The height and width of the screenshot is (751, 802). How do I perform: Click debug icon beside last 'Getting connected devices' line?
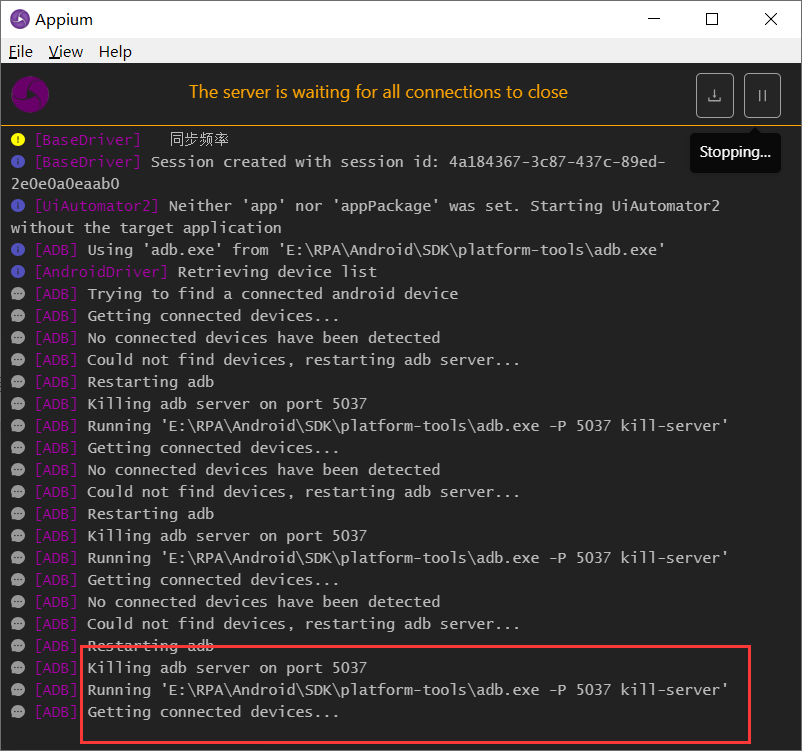[18, 712]
